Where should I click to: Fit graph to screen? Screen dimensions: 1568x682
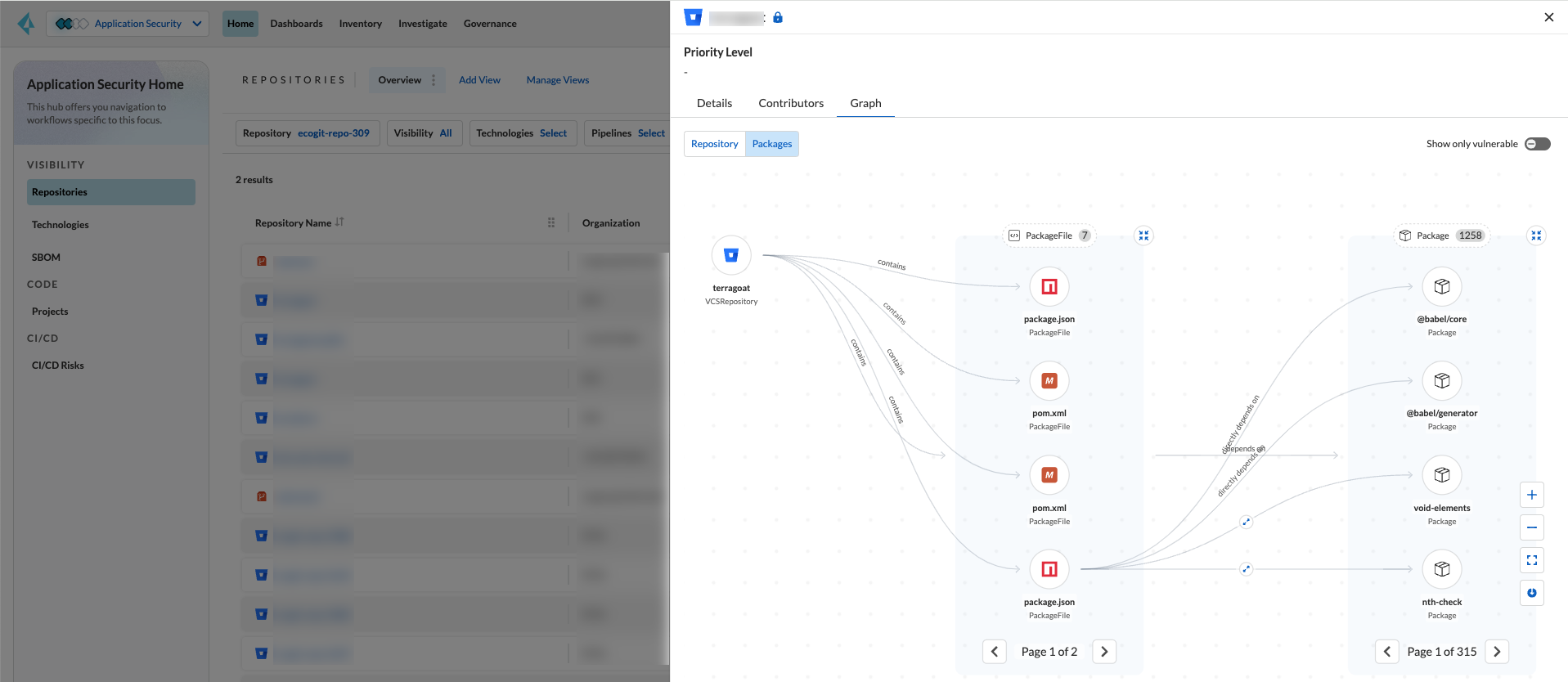1532,560
